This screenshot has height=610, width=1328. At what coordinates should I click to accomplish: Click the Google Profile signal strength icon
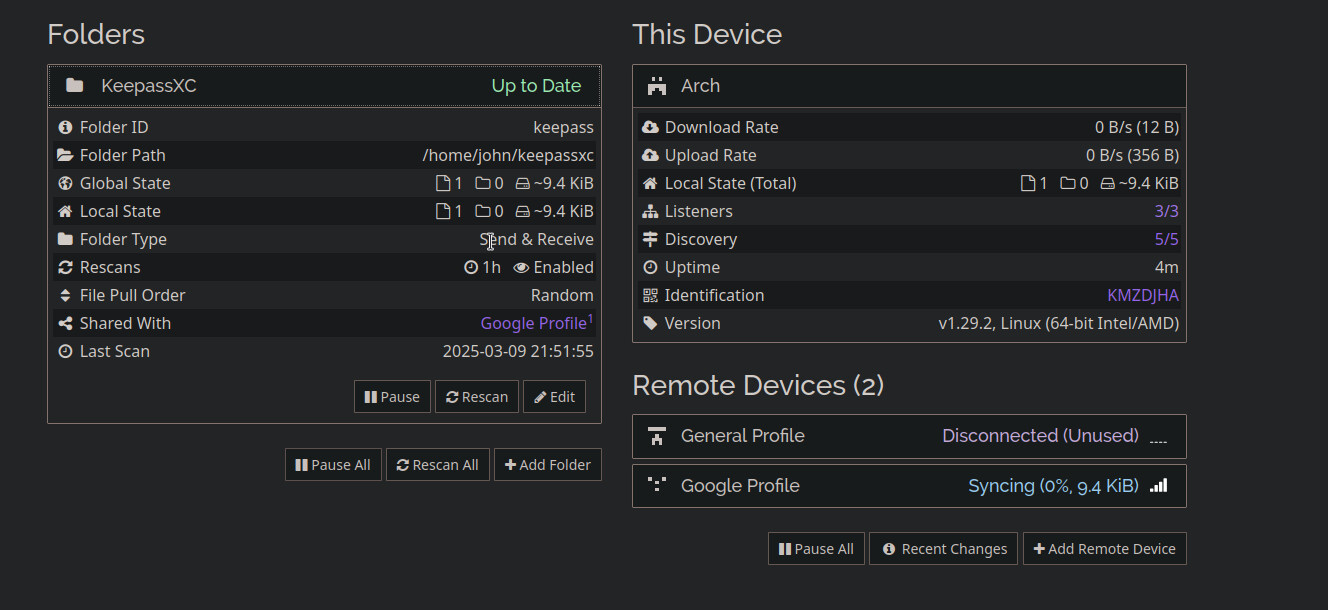pos(1158,486)
